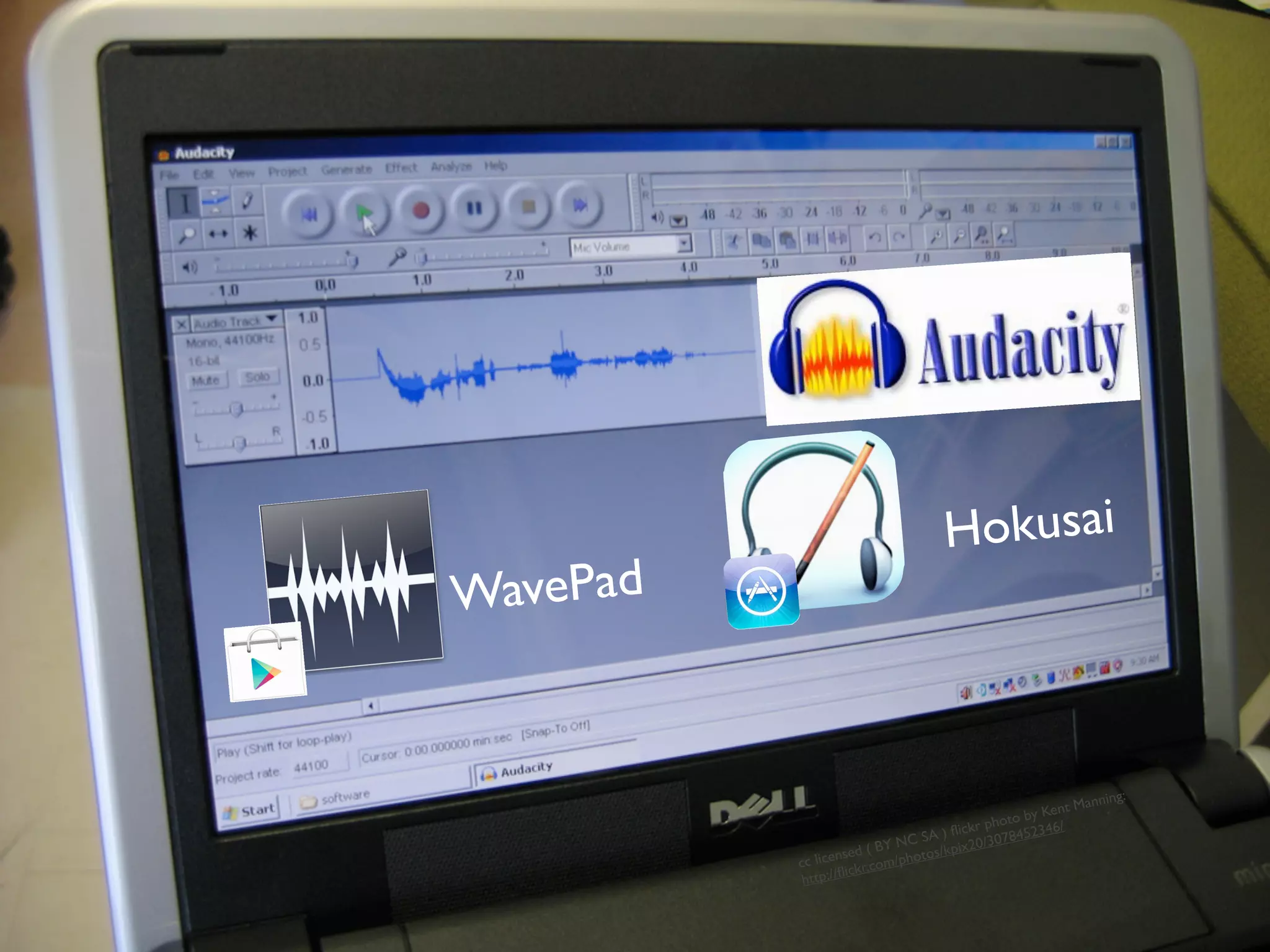Click the red Record button
The height and width of the screenshot is (952, 1270).
pyautogui.click(x=421, y=211)
